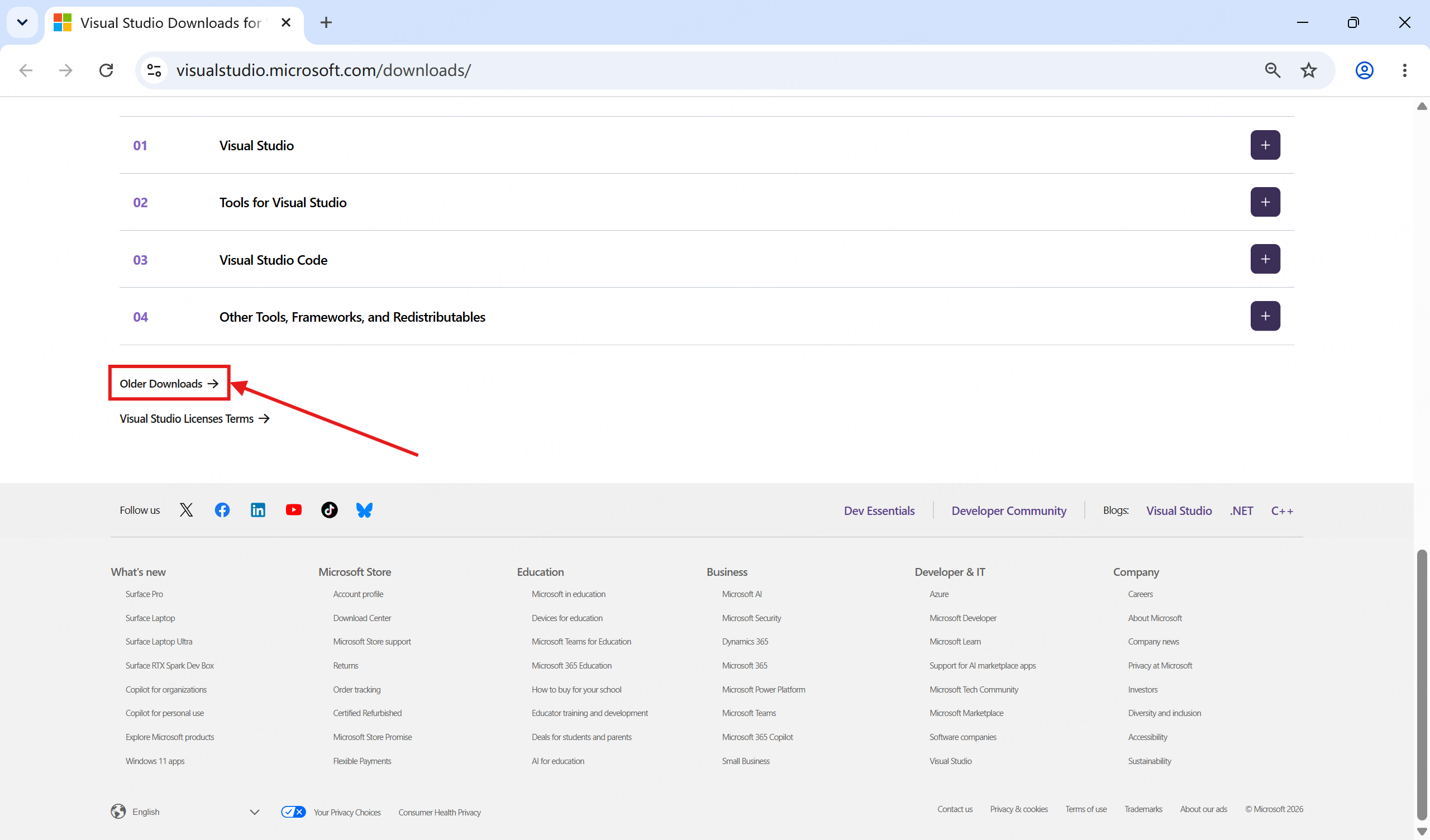Image resolution: width=1430 pixels, height=840 pixels.
Task: Select the Visual Studio Downloads browser tab
Action: coord(174,23)
